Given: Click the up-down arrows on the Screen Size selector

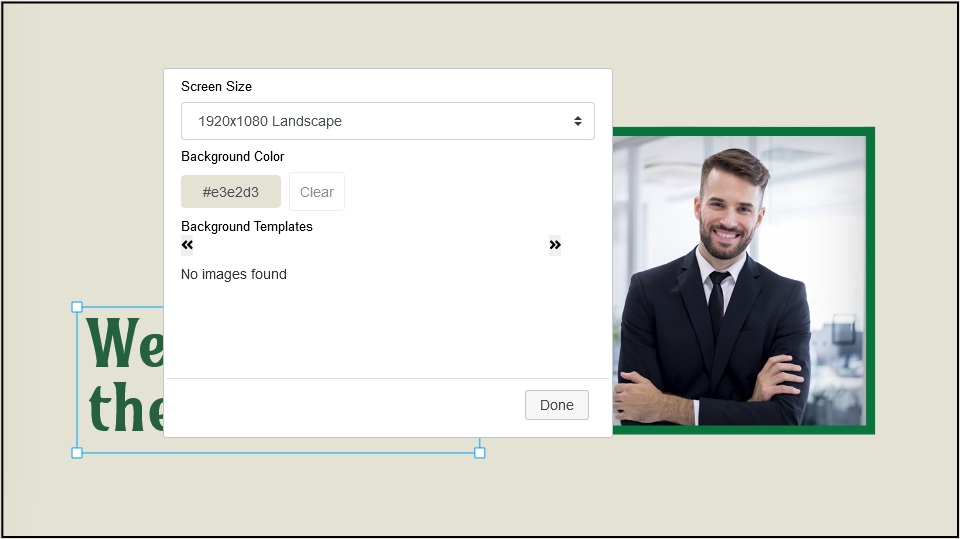Looking at the screenshot, I should 577,121.
